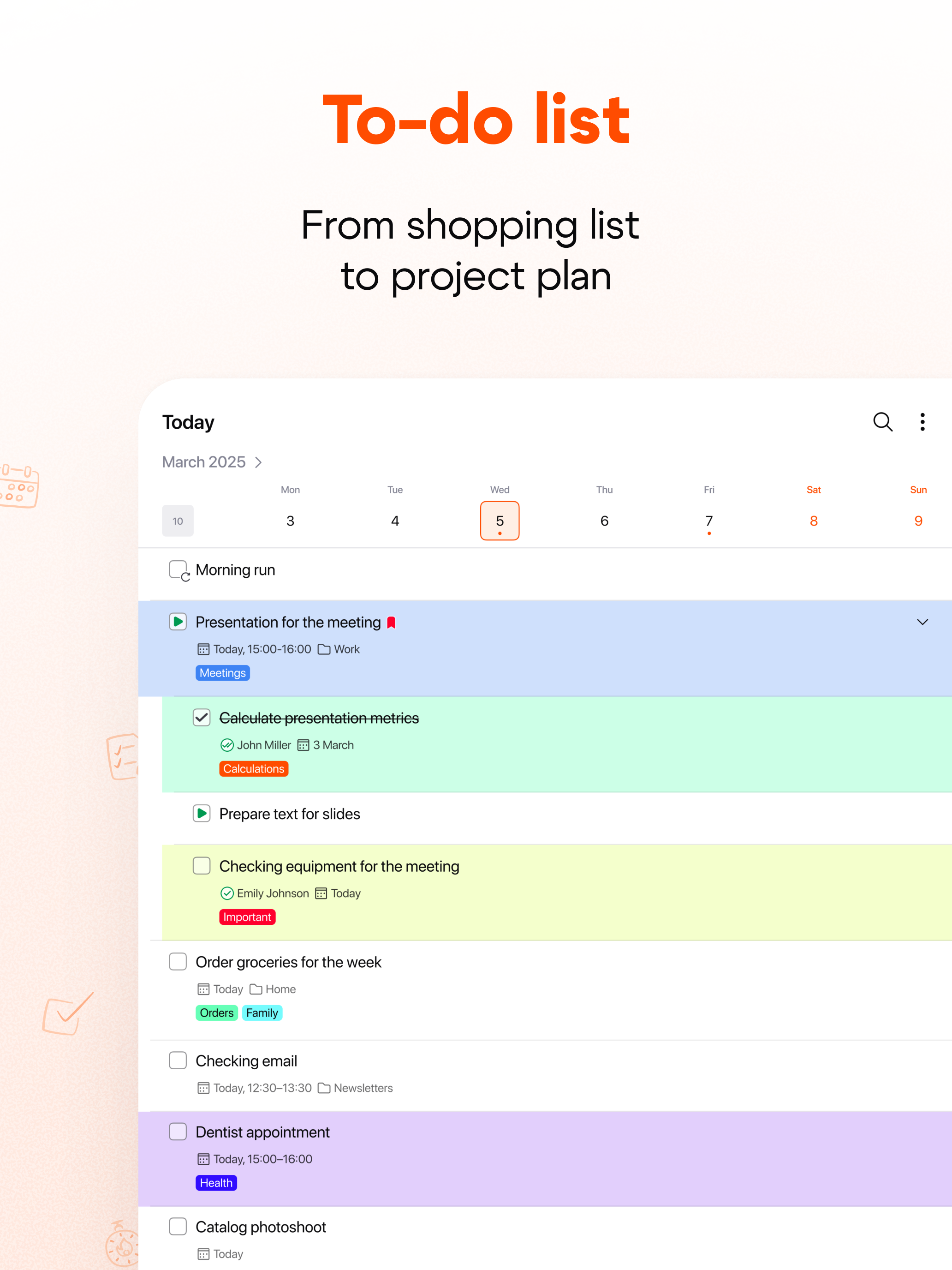This screenshot has height=1270, width=952.
Task: Open the search magnifier icon
Action: (882, 422)
